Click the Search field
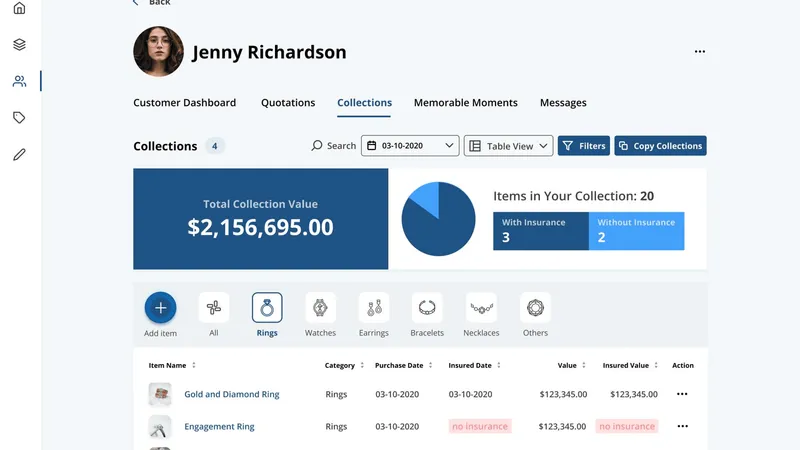The height and width of the screenshot is (450, 800). click(x=334, y=145)
